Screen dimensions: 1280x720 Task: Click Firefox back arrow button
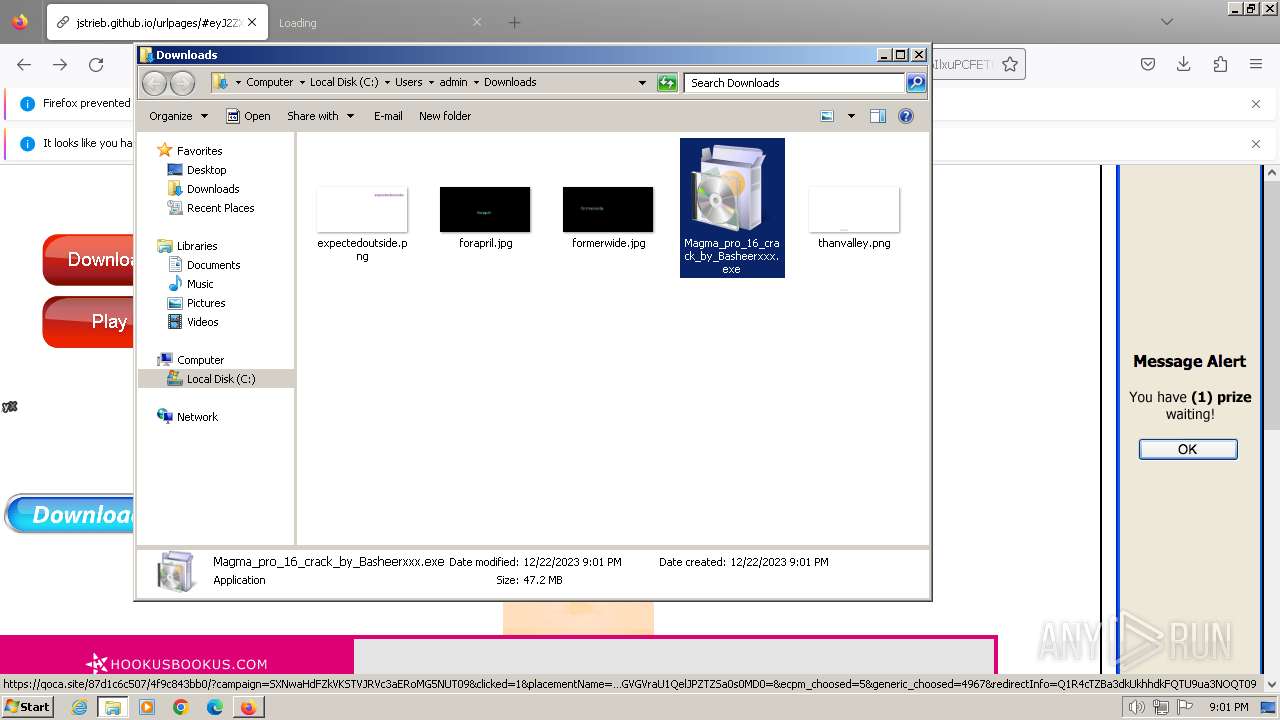pos(24,64)
